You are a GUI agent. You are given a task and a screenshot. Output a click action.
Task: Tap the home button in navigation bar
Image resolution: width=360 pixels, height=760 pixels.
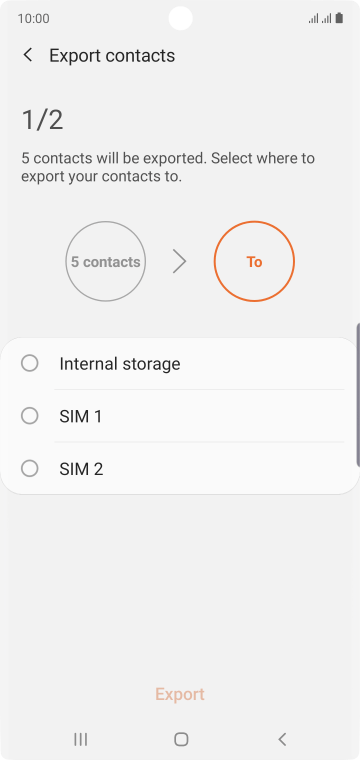181,739
